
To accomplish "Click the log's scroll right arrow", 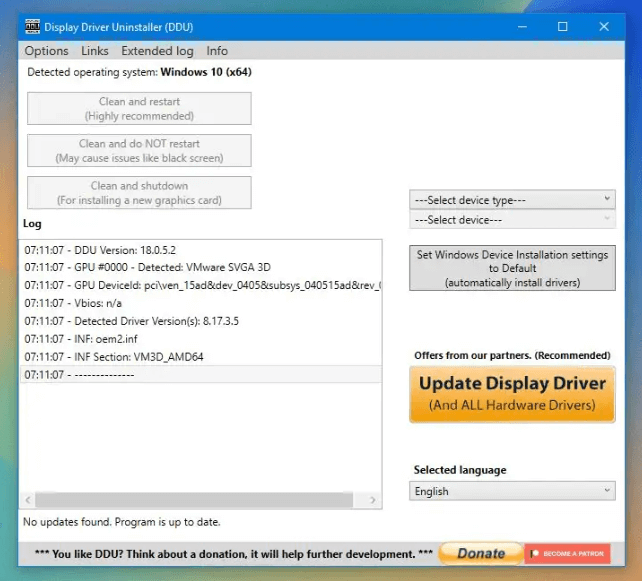I will pos(374,500).
